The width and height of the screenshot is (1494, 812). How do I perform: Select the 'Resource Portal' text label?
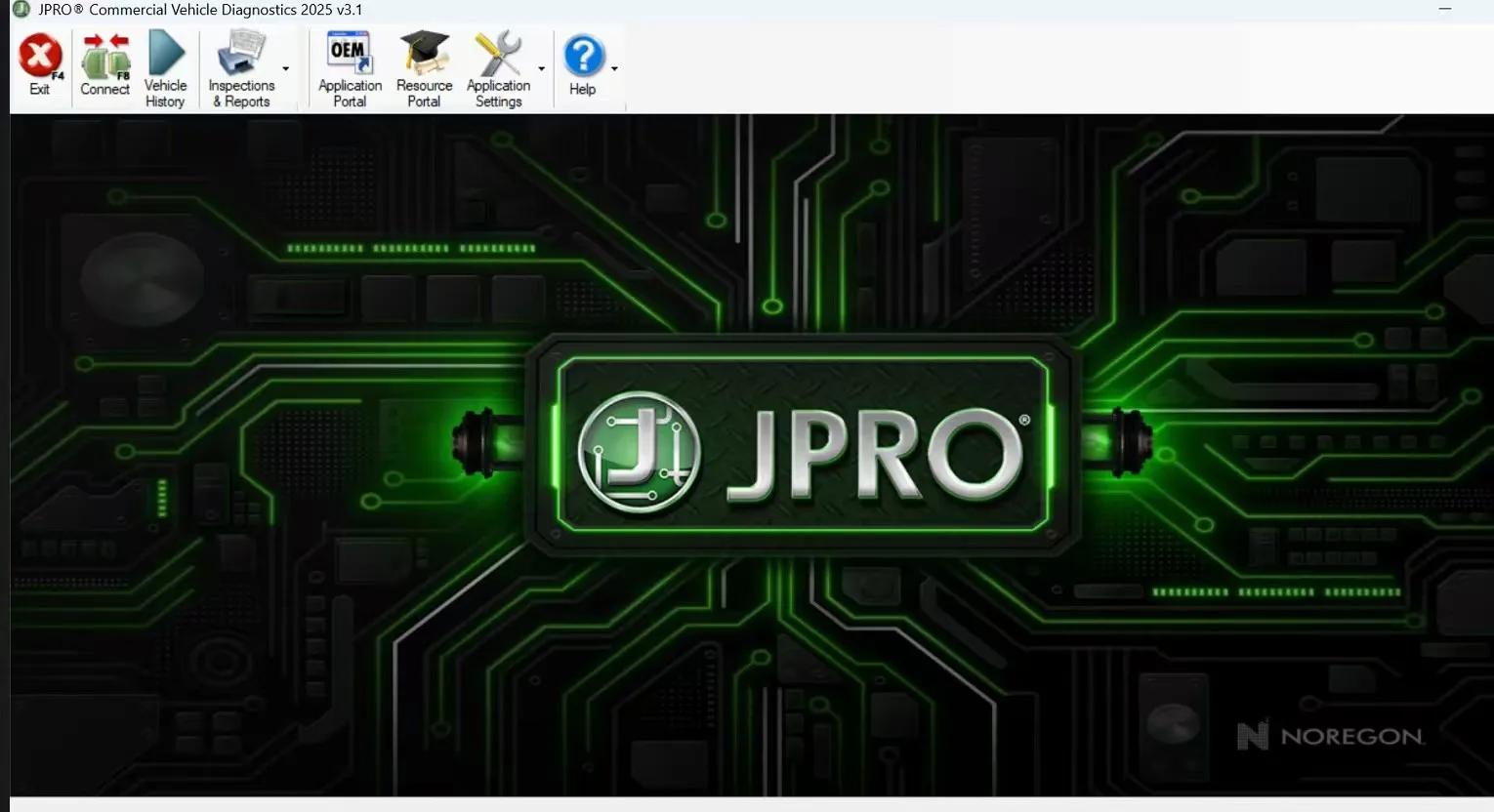pos(424,94)
